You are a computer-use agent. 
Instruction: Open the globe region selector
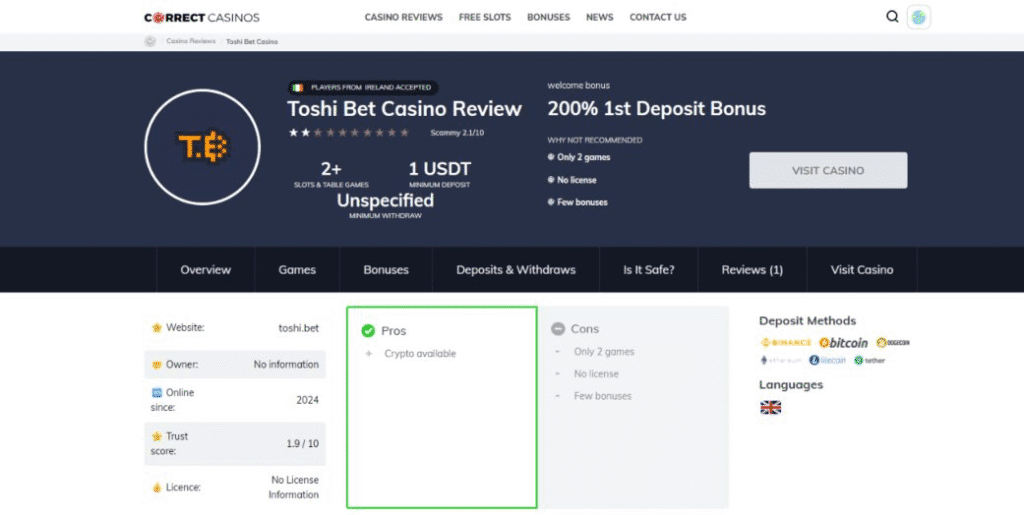pos(919,17)
